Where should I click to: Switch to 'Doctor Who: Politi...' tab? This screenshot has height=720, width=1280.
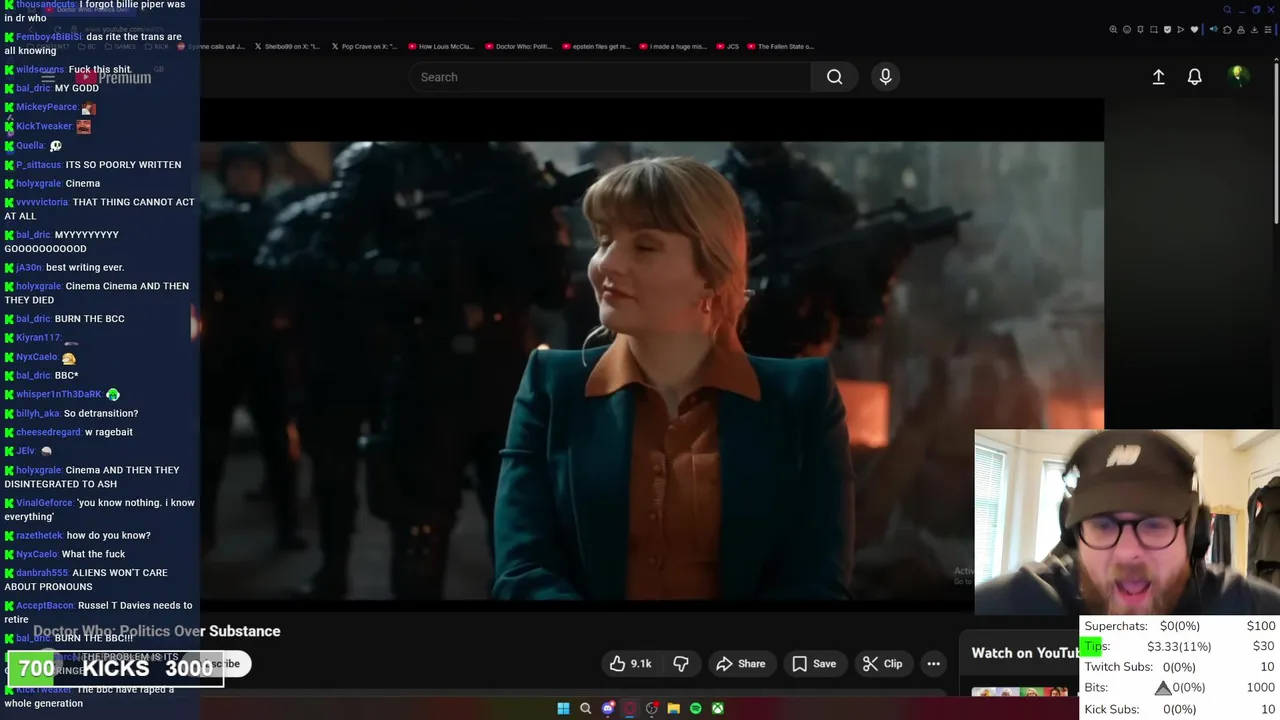tap(518, 46)
